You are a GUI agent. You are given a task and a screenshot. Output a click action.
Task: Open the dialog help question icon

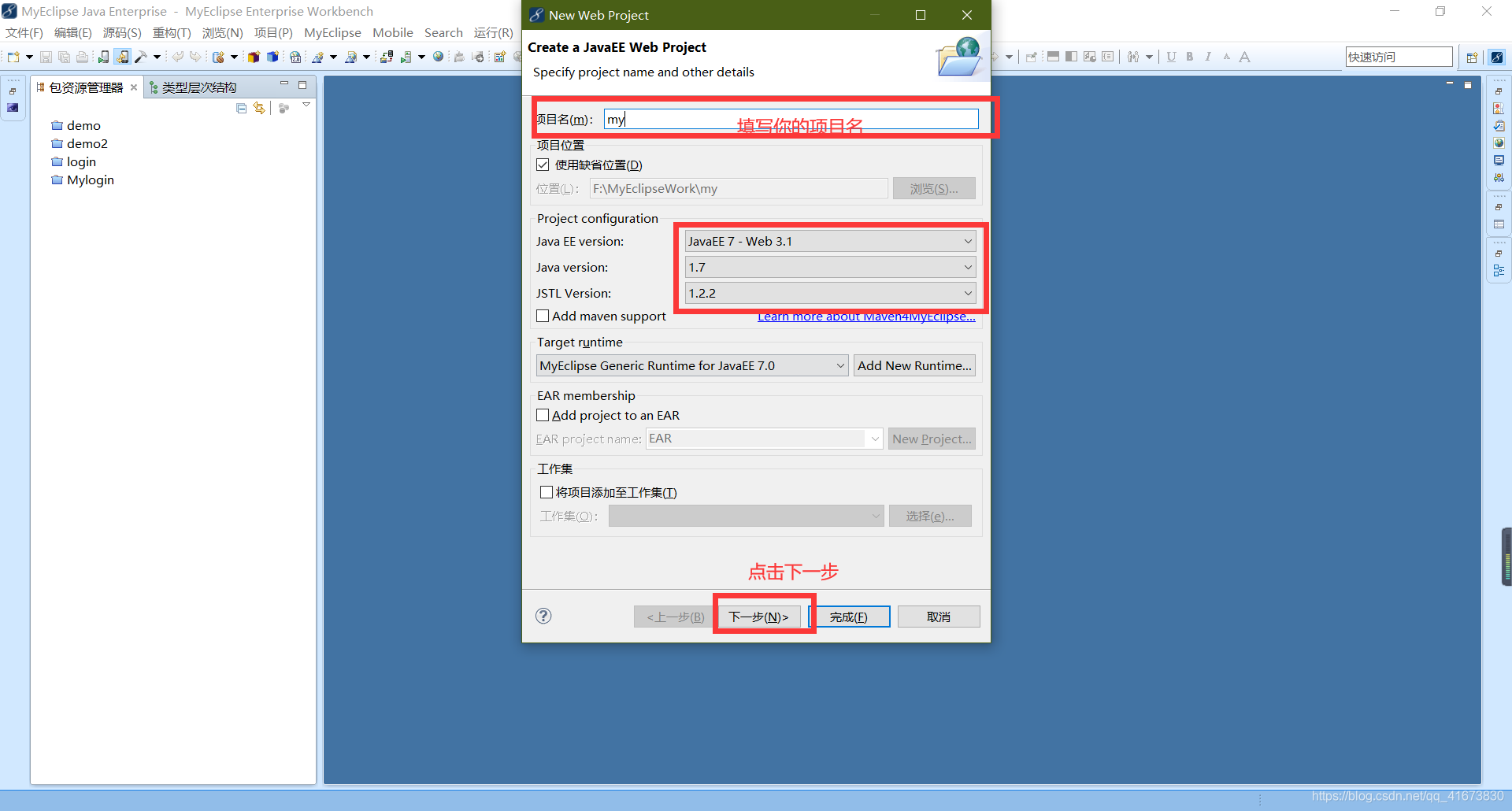pyautogui.click(x=543, y=616)
